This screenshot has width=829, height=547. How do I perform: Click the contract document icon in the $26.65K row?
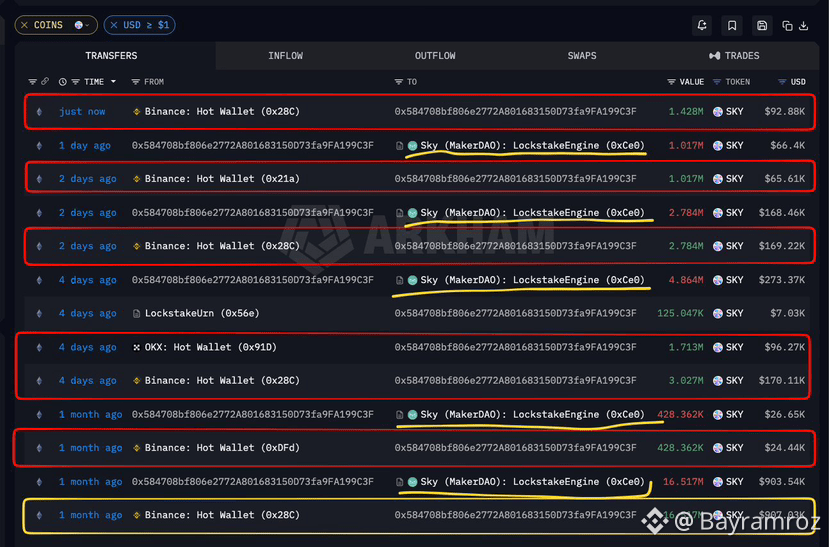coord(400,415)
